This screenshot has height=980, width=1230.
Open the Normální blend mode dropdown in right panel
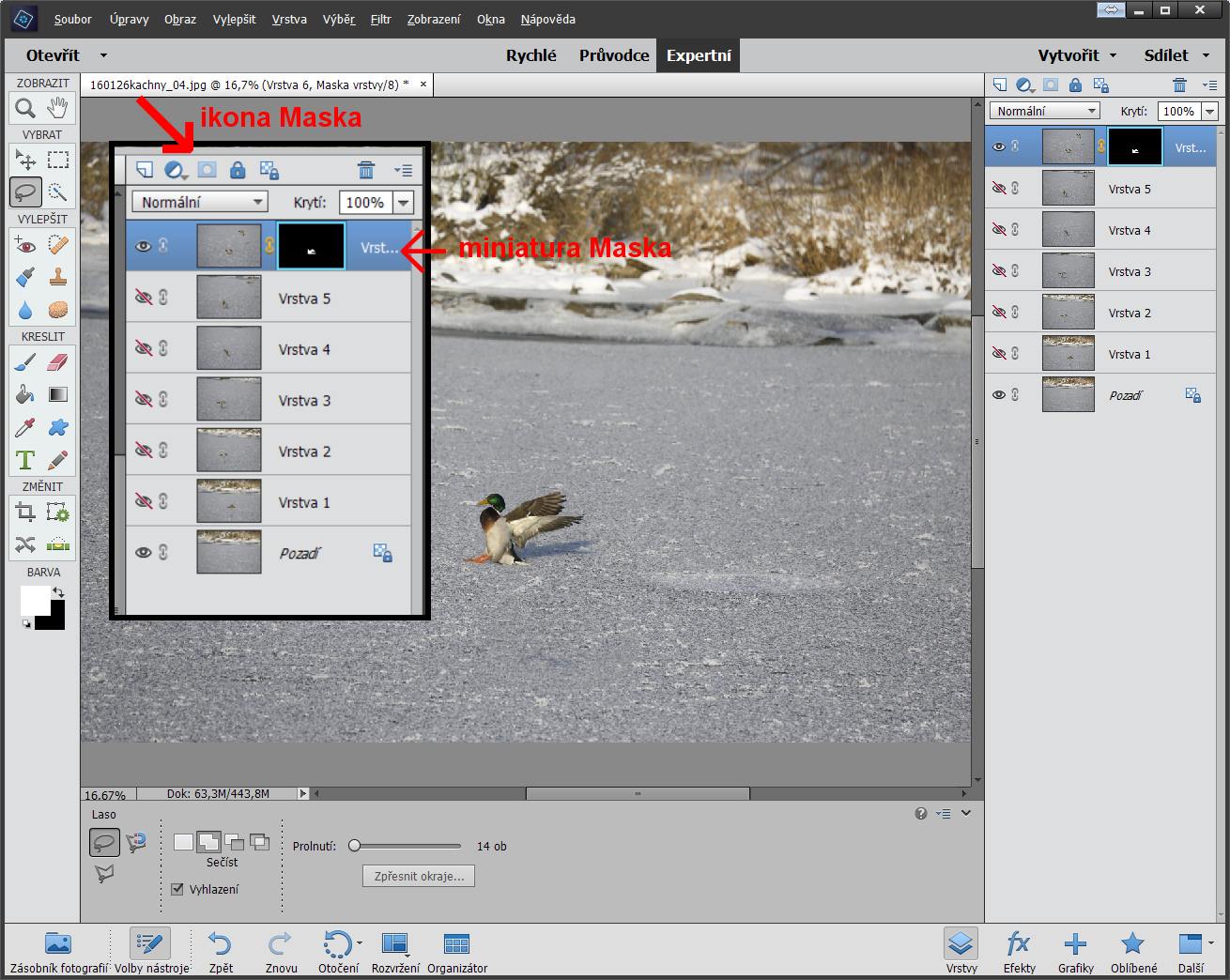[x=1043, y=111]
